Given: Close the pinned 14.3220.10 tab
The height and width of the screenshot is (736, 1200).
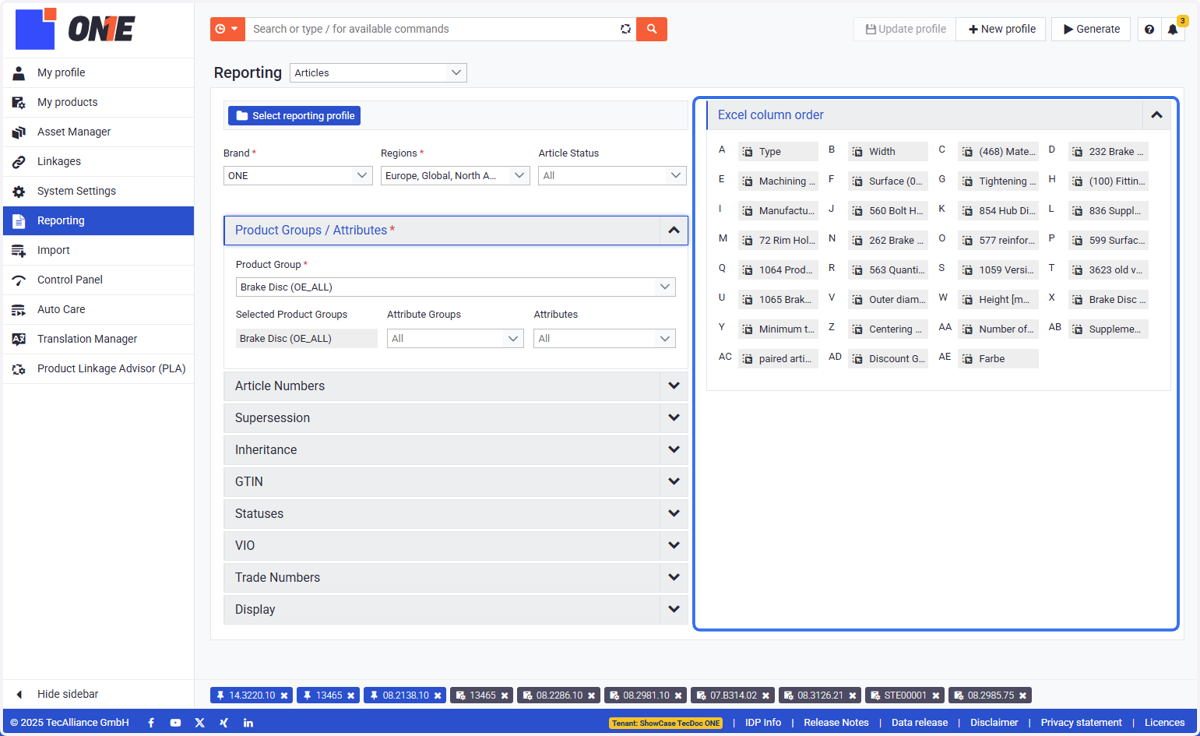Looking at the screenshot, I should pyautogui.click(x=285, y=696).
